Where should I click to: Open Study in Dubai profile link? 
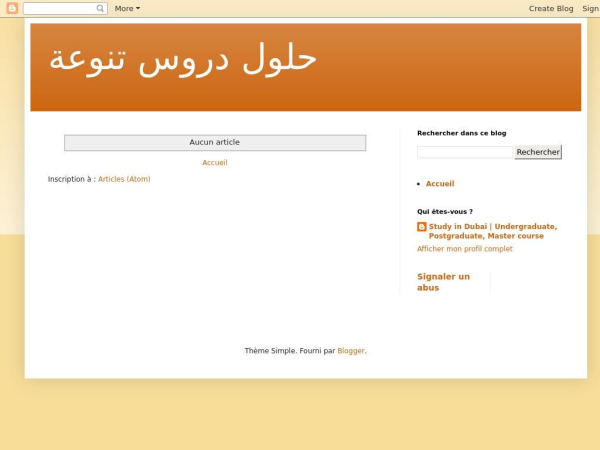point(493,231)
